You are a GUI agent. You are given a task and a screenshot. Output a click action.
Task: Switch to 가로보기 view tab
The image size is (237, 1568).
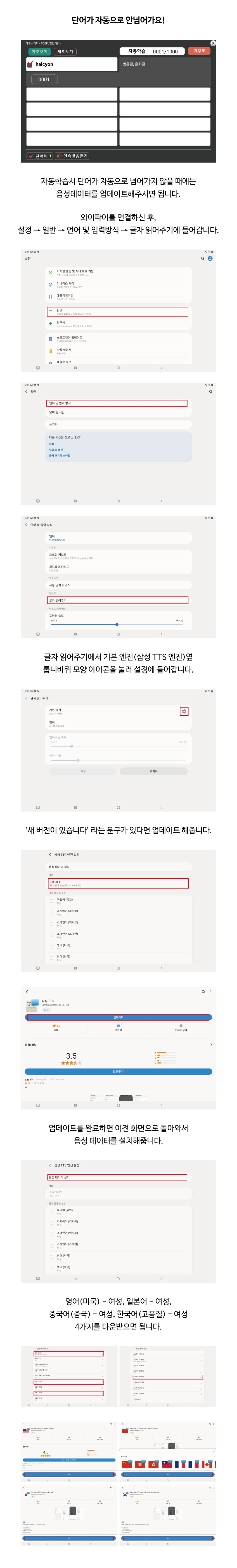pyautogui.click(x=39, y=52)
